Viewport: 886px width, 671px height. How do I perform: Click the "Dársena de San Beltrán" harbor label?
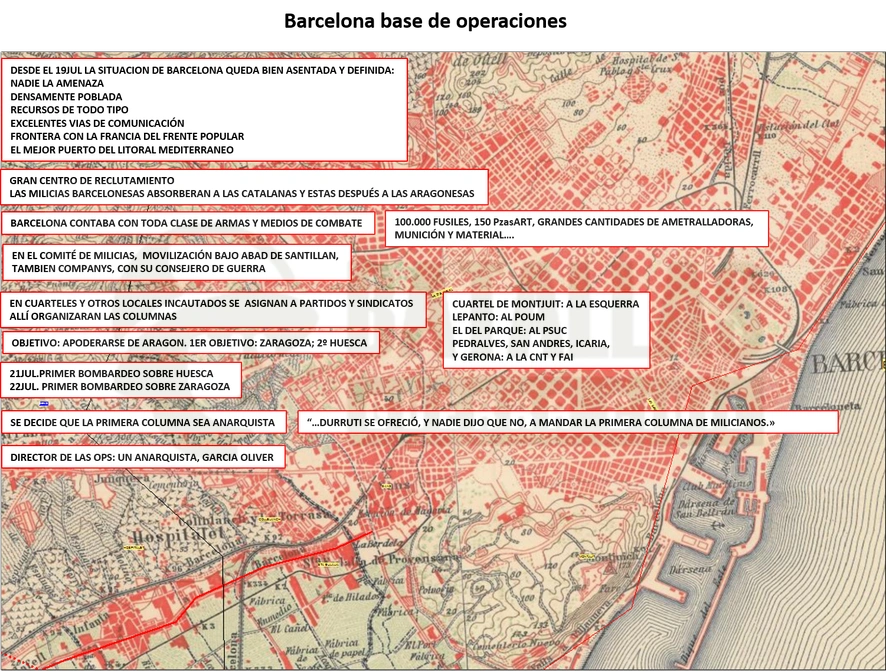coord(706,507)
